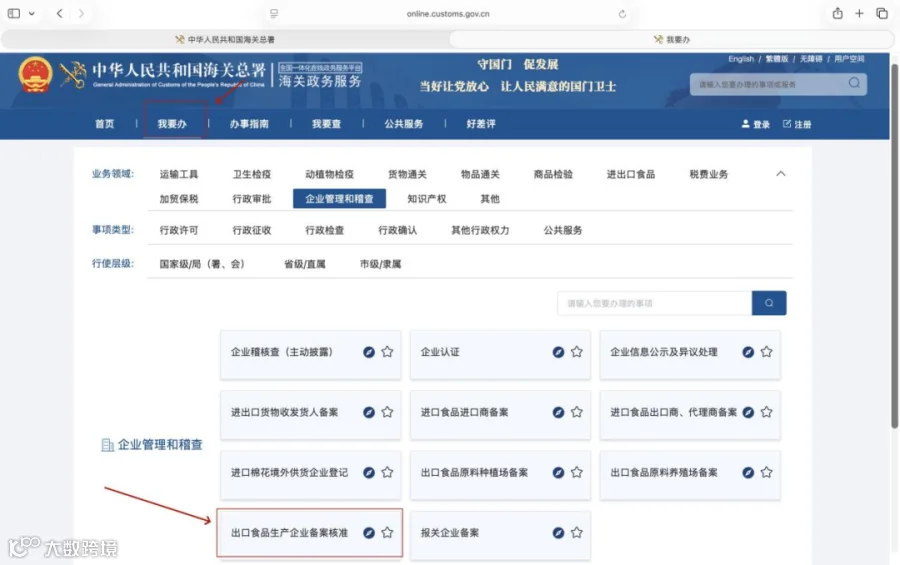Click the 请输入您要办理的事项 input field
The width and height of the screenshot is (900, 565).
coord(654,303)
